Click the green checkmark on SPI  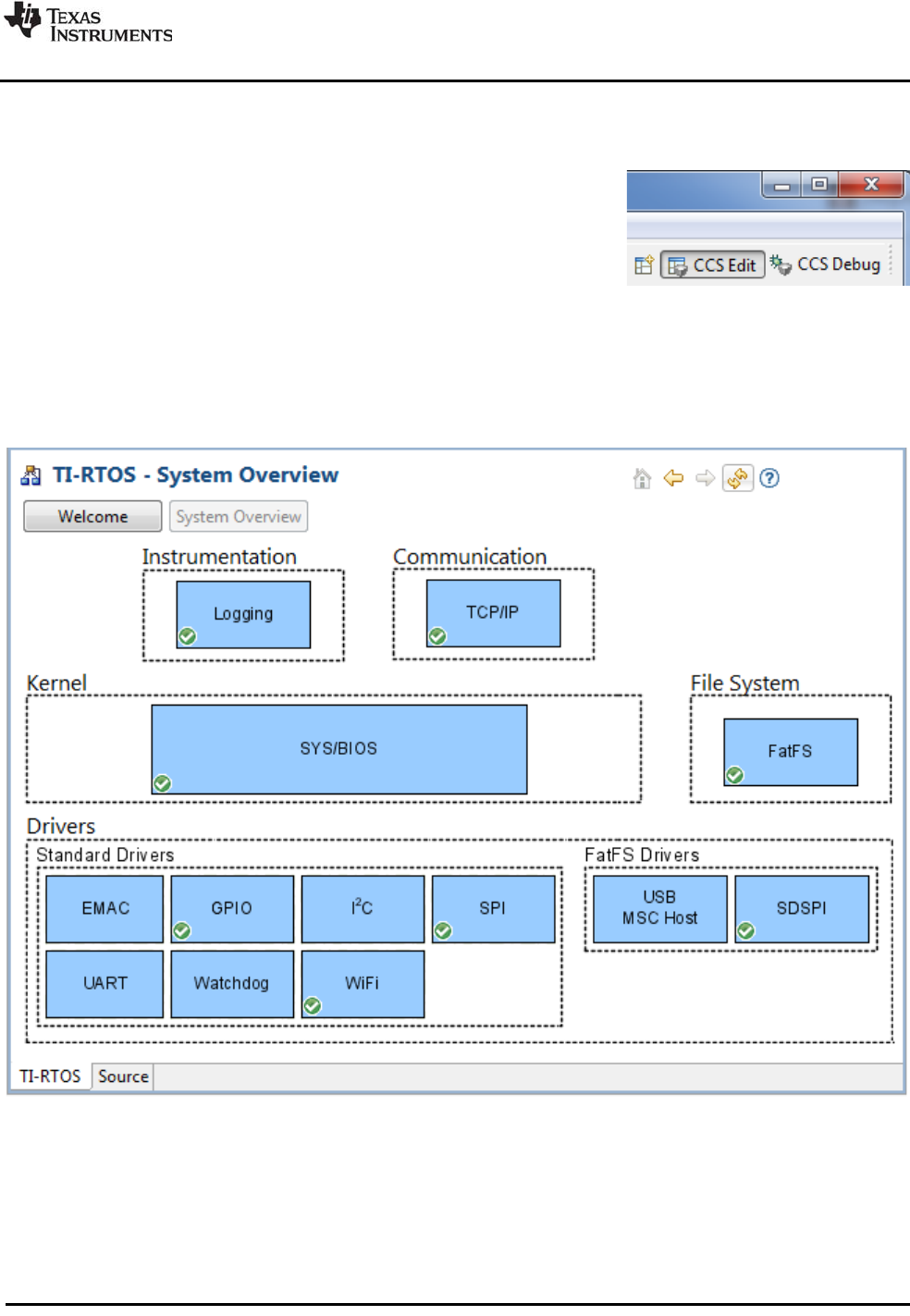(x=443, y=930)
